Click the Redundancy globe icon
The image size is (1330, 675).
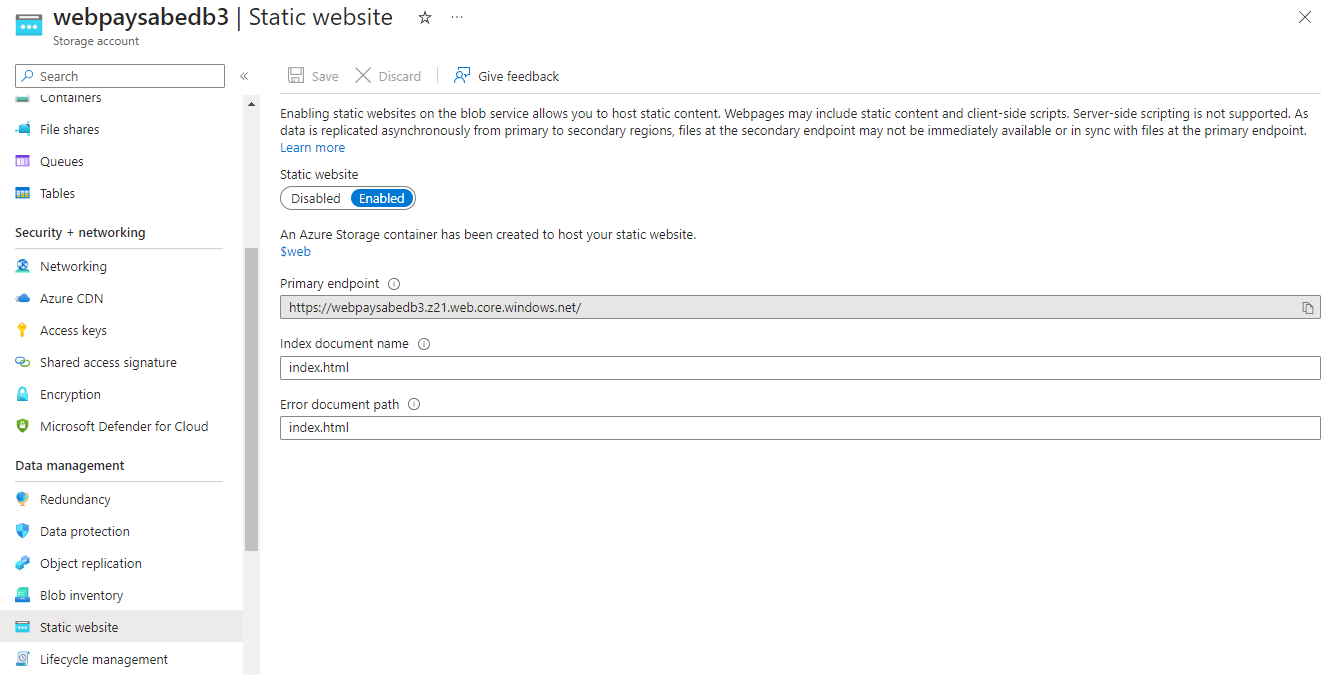point(23,499)
